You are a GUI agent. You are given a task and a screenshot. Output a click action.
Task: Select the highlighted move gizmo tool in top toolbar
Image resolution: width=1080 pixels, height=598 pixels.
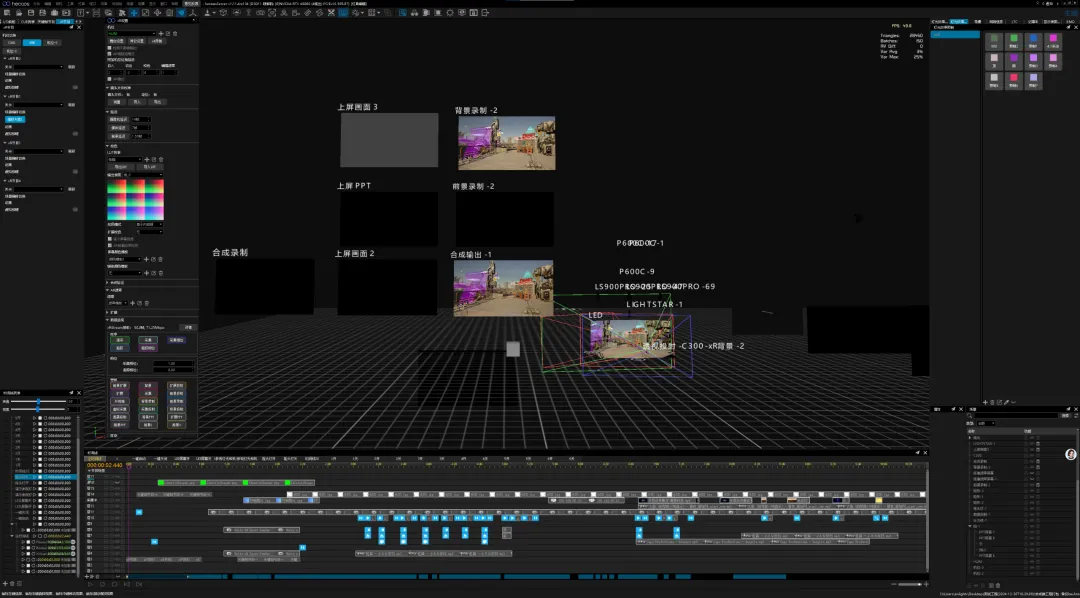tap(134, 12)
